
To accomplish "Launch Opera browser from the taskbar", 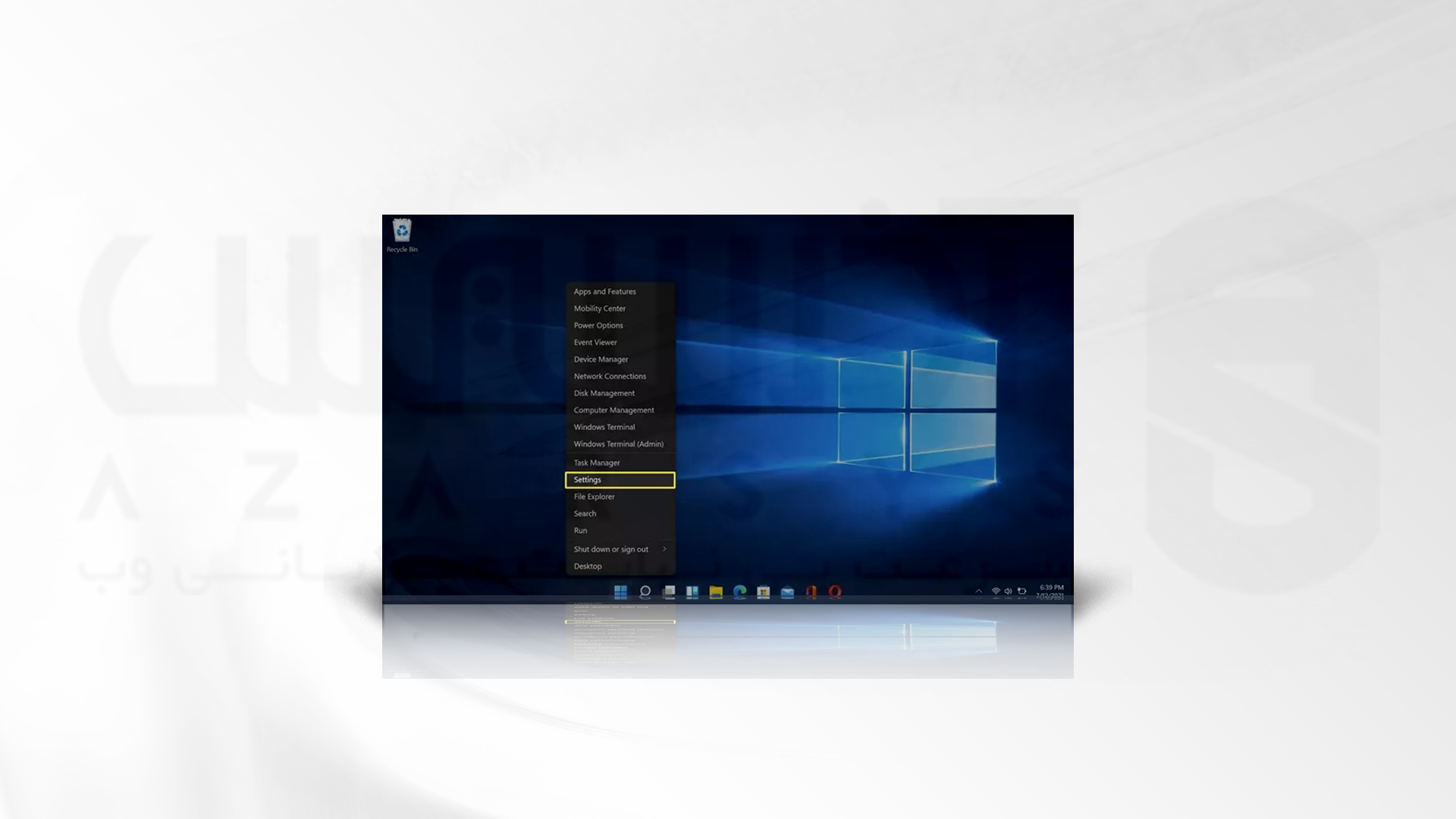I will coord(835,591).
